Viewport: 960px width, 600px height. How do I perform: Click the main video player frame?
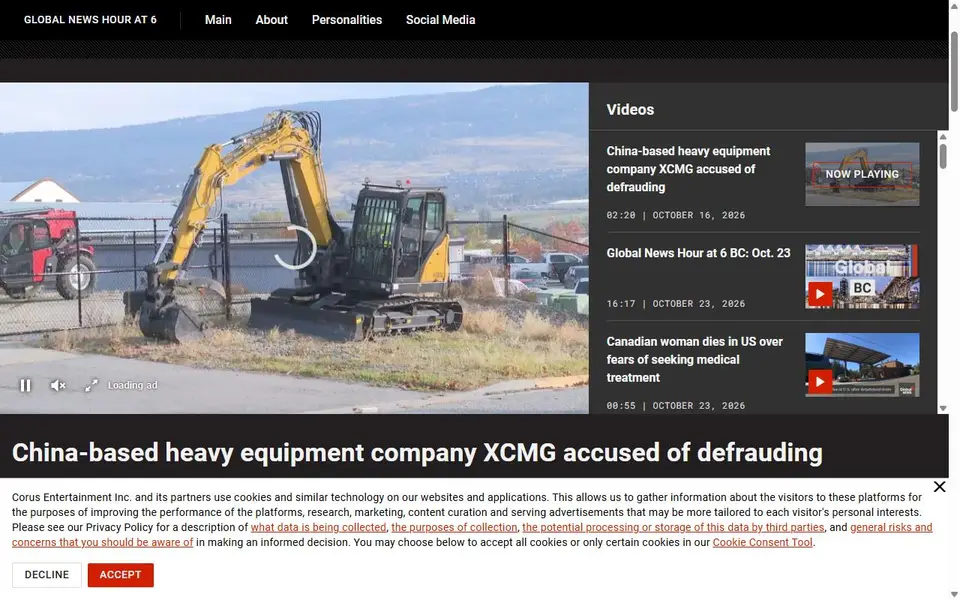pyautogui.click(x=294, y=248)
